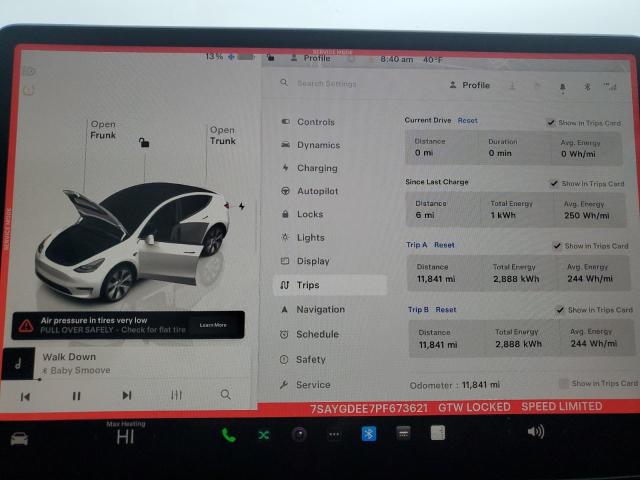Open the Autopilot settings menu

click(317, 191)
